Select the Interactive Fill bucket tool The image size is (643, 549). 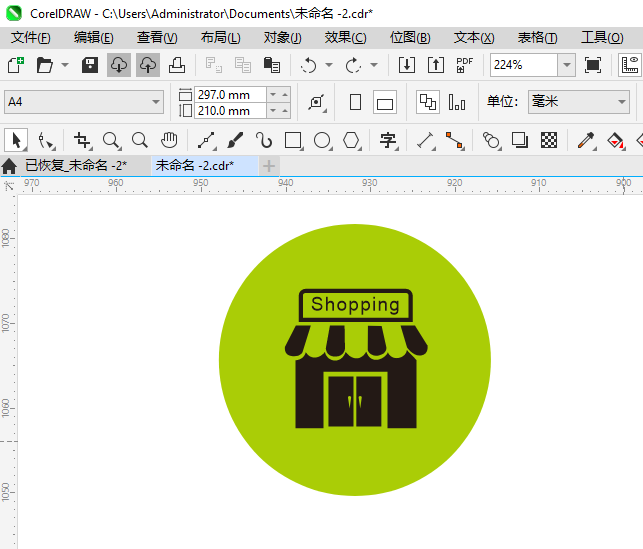(x=616, y=141)
